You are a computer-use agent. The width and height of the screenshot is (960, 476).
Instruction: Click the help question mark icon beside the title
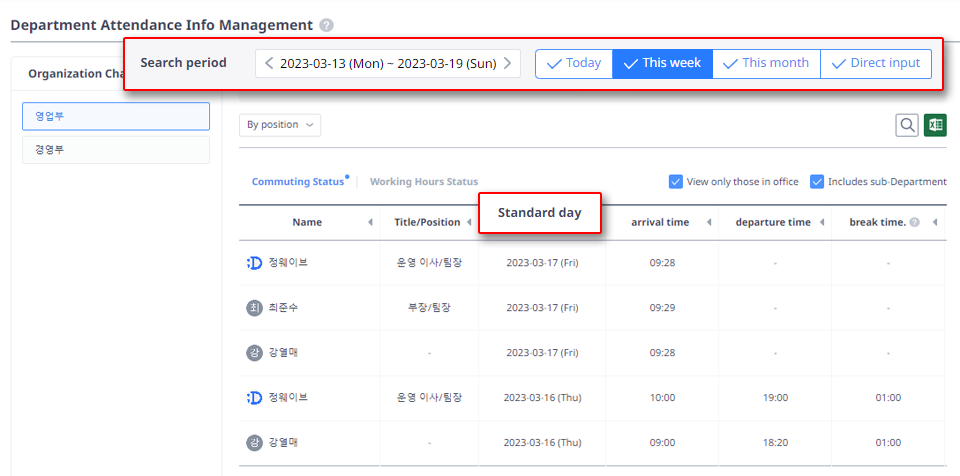coord(327,25)
